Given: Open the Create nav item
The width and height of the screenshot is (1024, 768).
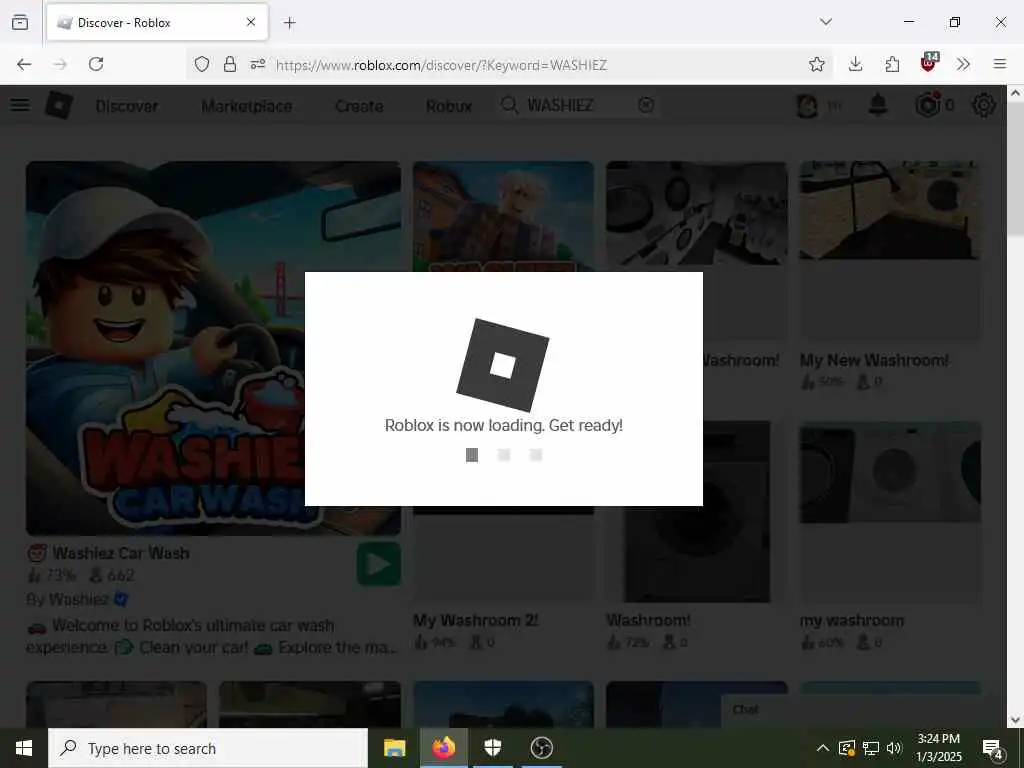Looking at the screenshot, I should pos(359,106).
